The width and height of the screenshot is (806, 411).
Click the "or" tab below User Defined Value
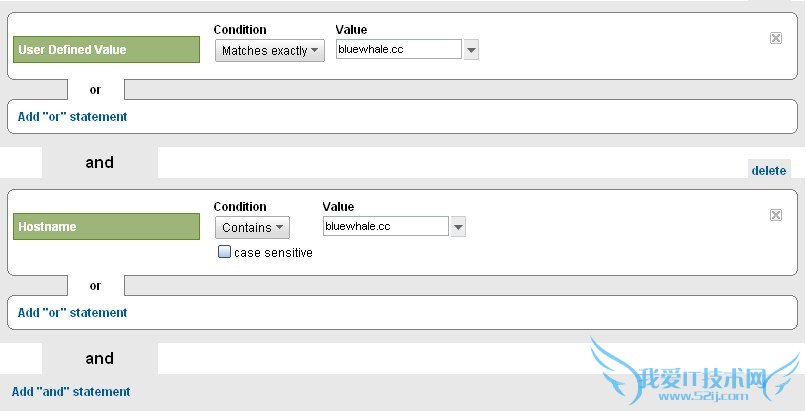click(x=96, y=90)
